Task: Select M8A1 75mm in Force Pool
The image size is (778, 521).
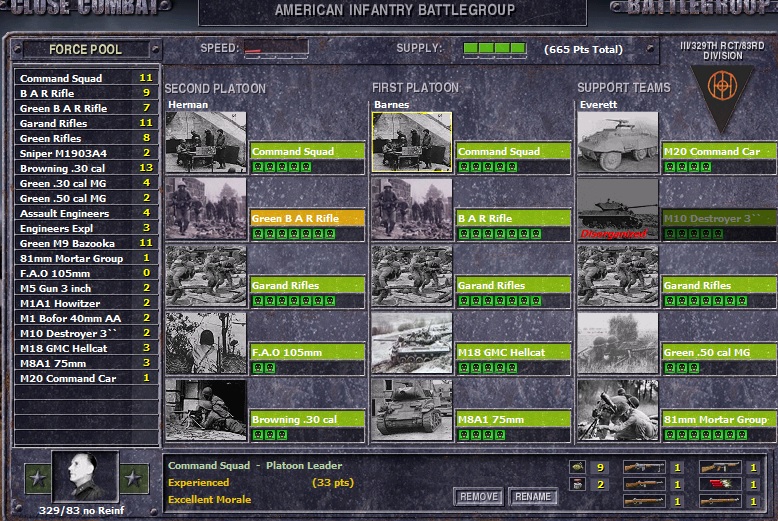Action: pos(86,363)
